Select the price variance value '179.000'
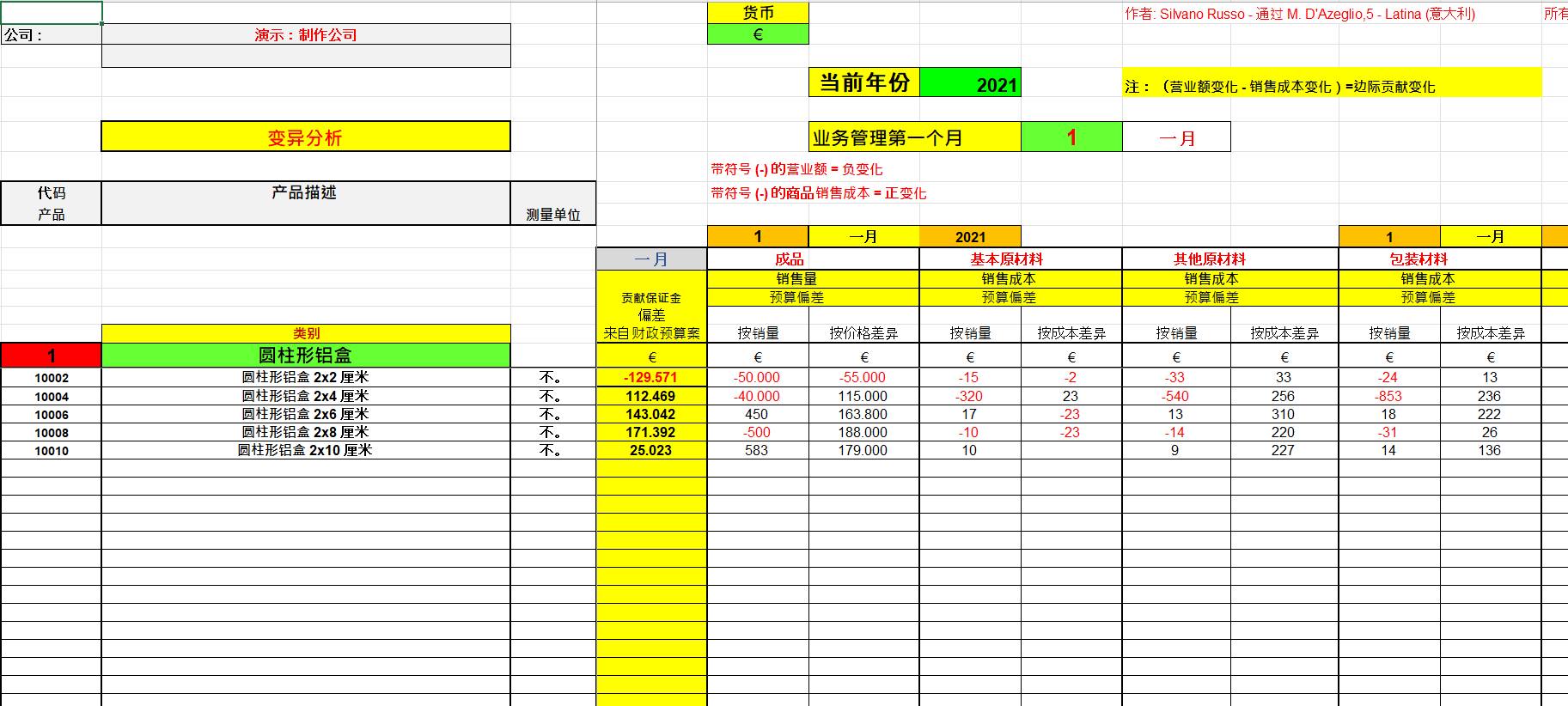The width and height of the screenshot is (1568, 706). (863, 450)
